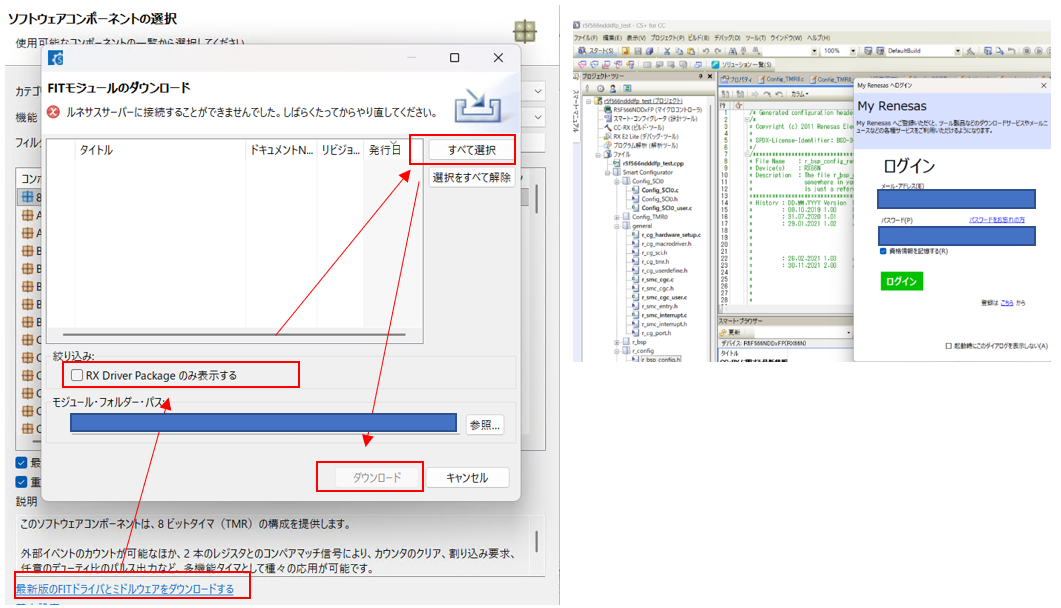This screenshot has width=1061, height=608.
Task: Open the ツール(T) menu in CS+
Action: point(755,38)
